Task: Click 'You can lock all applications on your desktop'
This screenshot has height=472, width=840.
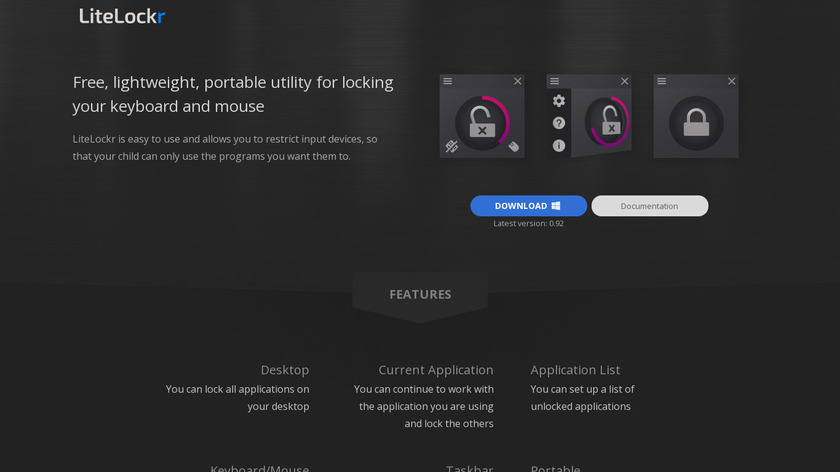Action: [x=237, y=398]
